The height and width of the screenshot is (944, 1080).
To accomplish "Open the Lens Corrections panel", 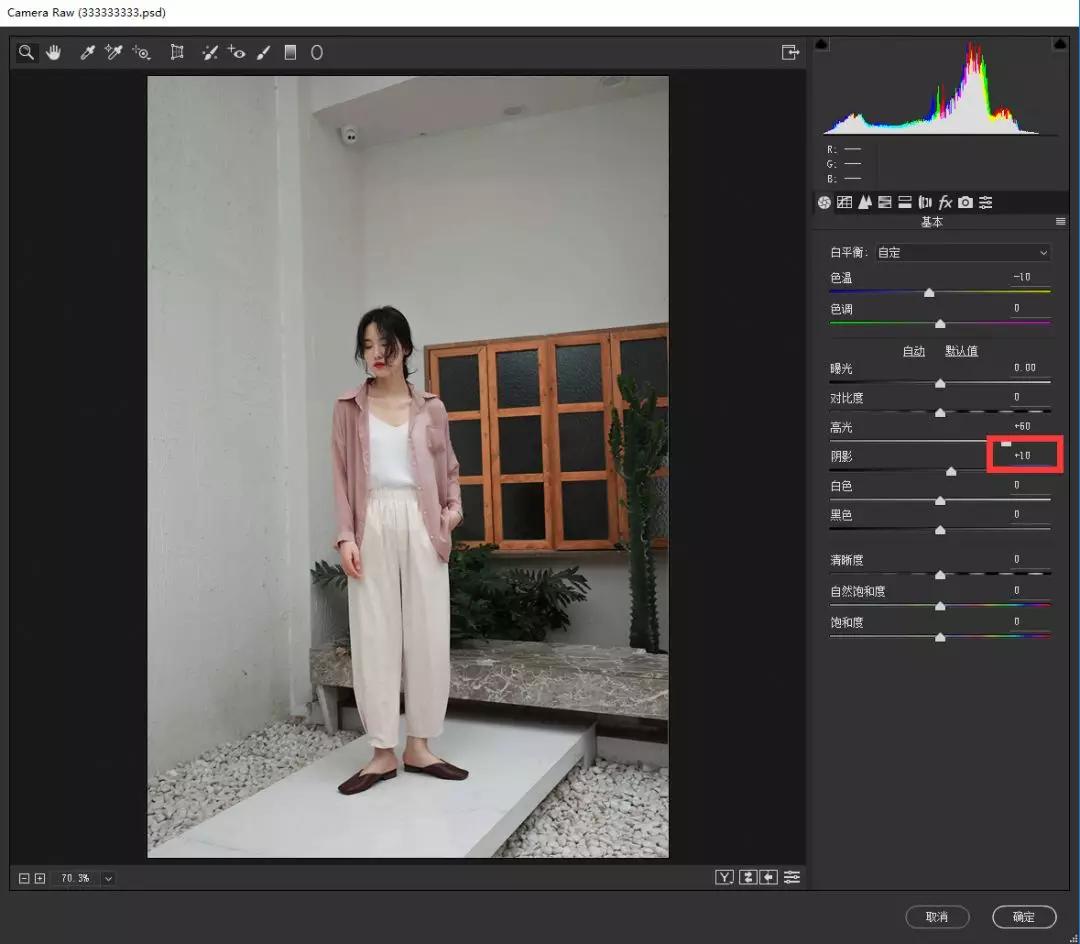I will pos(925,202).
